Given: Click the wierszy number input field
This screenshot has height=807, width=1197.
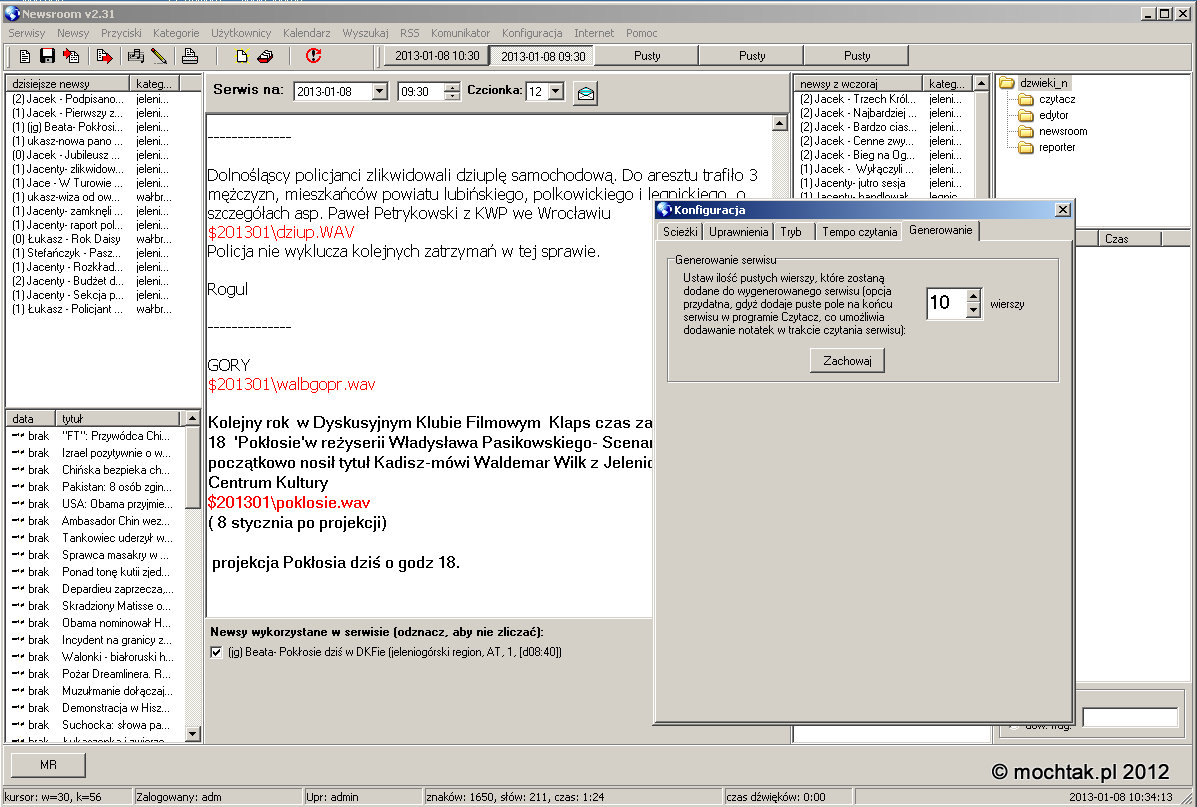Looking at the screenshot, I should click(x=946, y=303).
